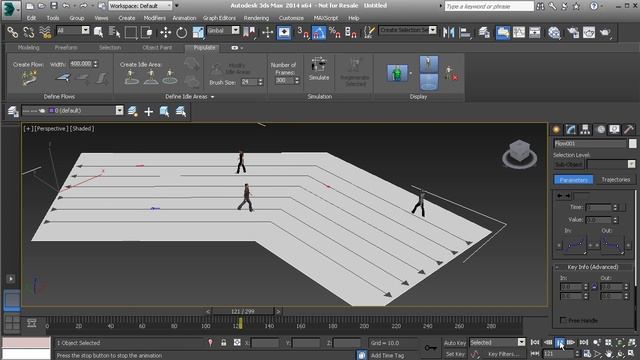Open the Rendering menu

(256, 18)
